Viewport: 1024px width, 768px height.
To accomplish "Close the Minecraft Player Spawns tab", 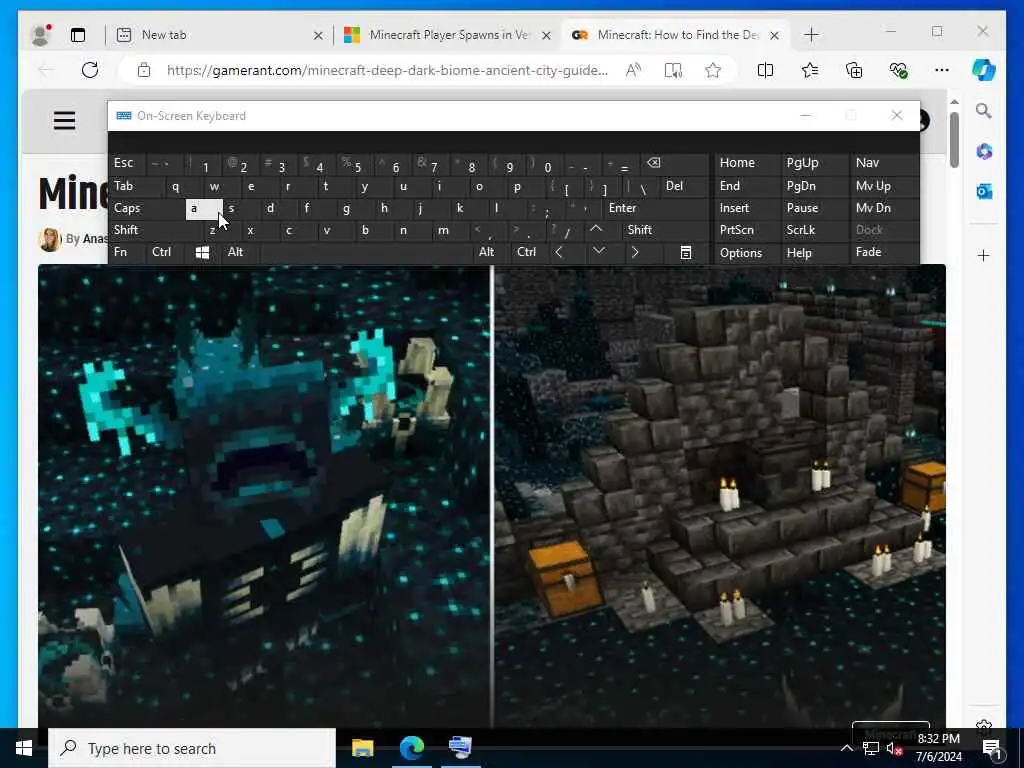I will click(x=547, y=35).
